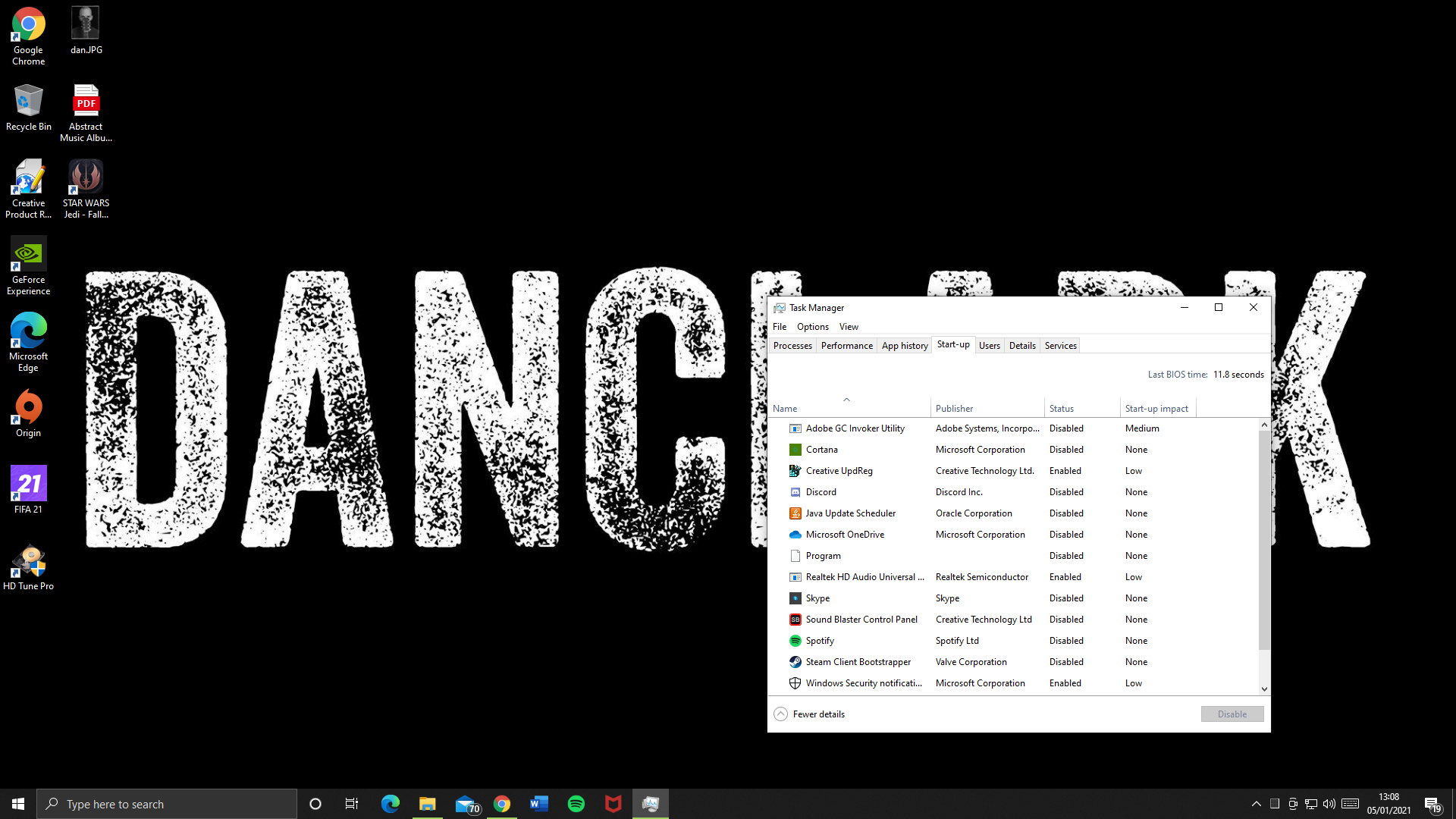The height and width of the screenshot is (819, 1456).
Task: Switch to the Details tab
Action: [x=1022, y=346]
